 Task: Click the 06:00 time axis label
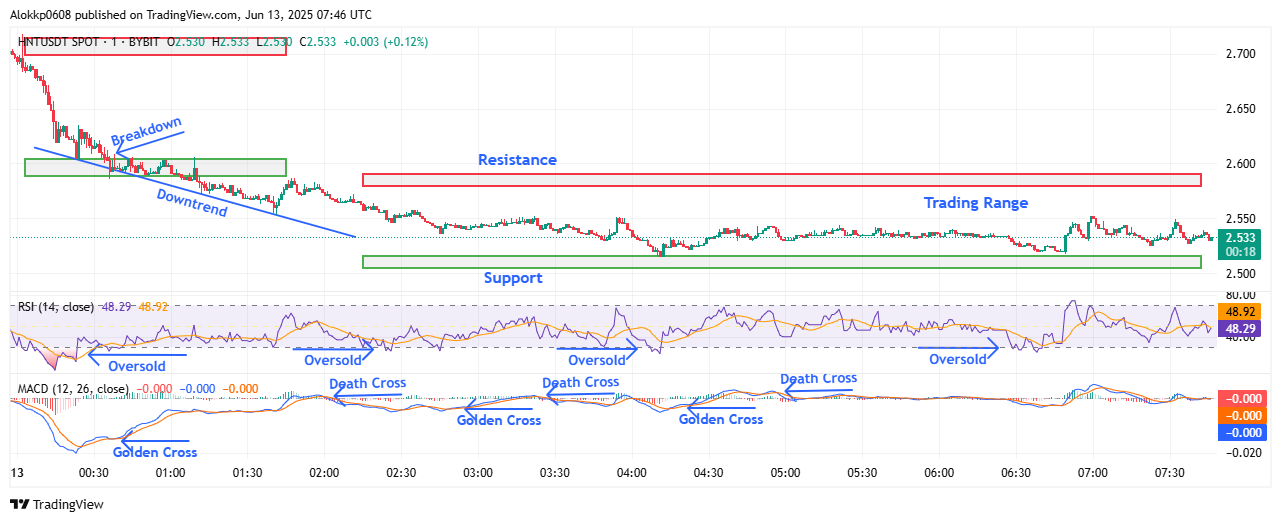[x=940, y=472]
